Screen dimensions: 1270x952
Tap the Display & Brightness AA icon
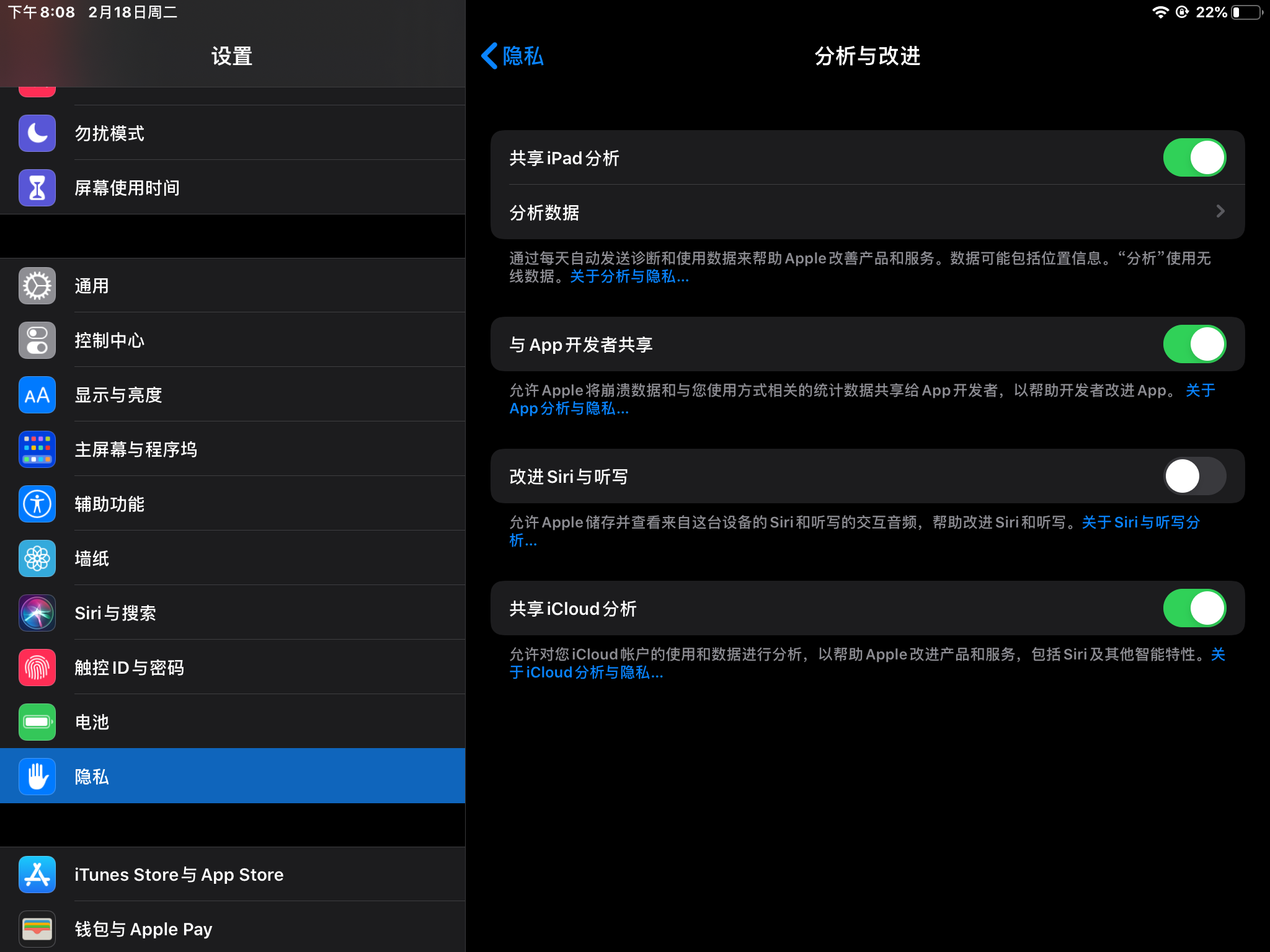[37, 395]
